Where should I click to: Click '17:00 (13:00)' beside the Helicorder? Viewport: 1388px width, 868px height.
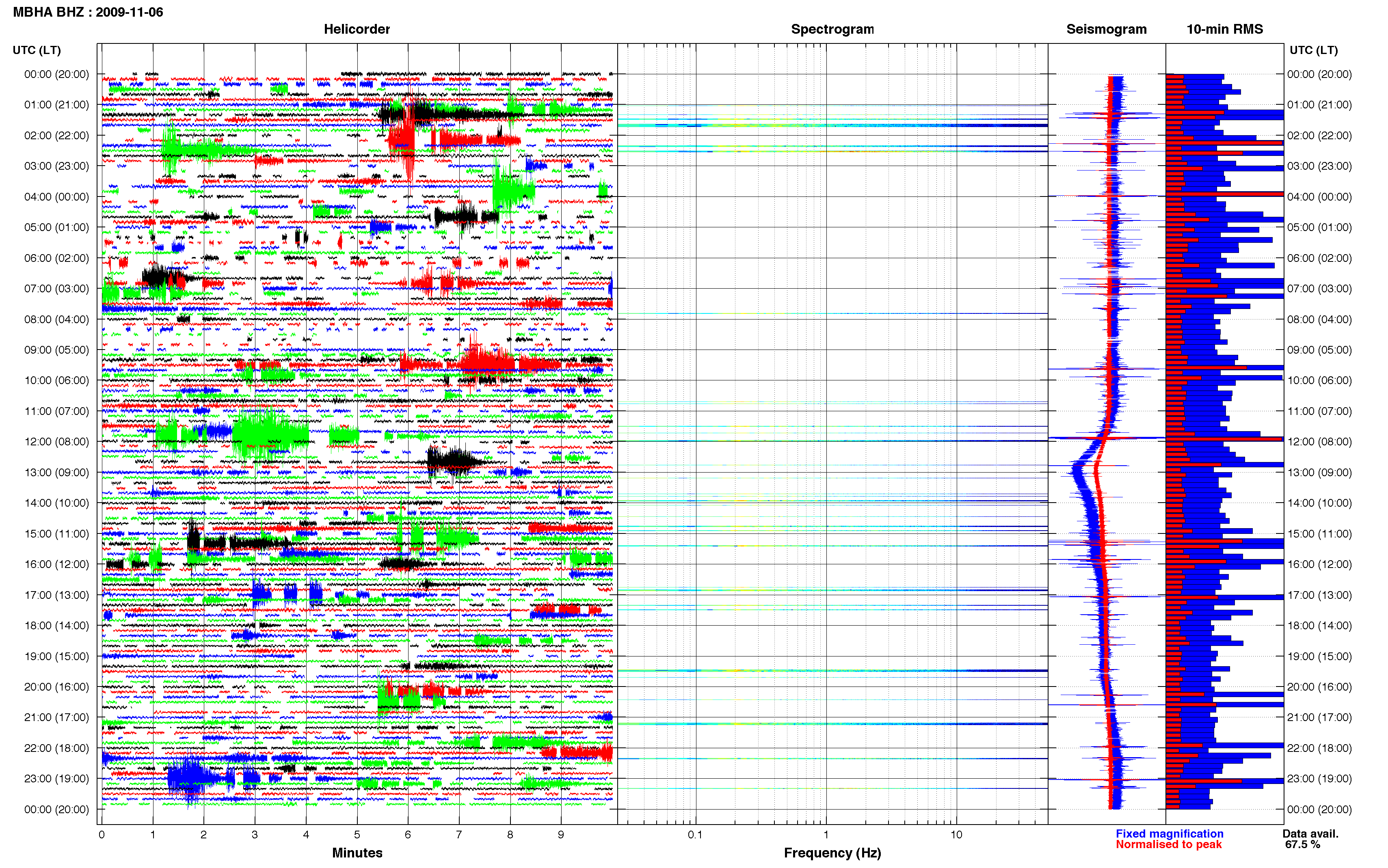click(x=56, y=595)
